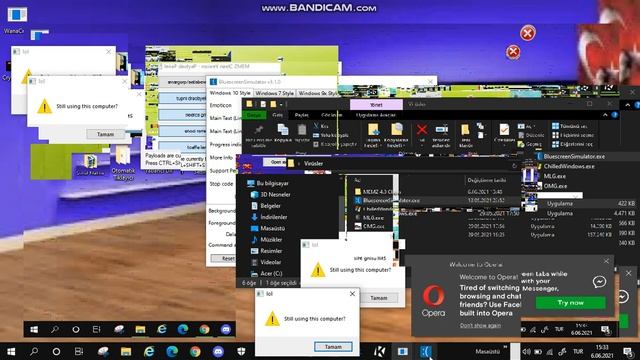Click Reset in BluescreenSimulator window
This screenshot has height=360, width=640.
tap(224, 258)
